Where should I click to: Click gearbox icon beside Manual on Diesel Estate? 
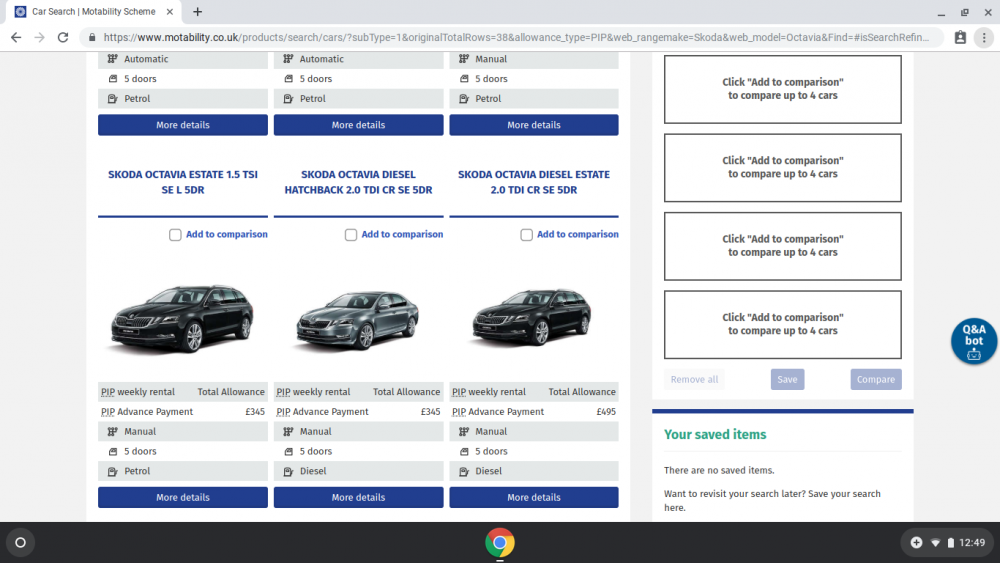pos(464,432)
